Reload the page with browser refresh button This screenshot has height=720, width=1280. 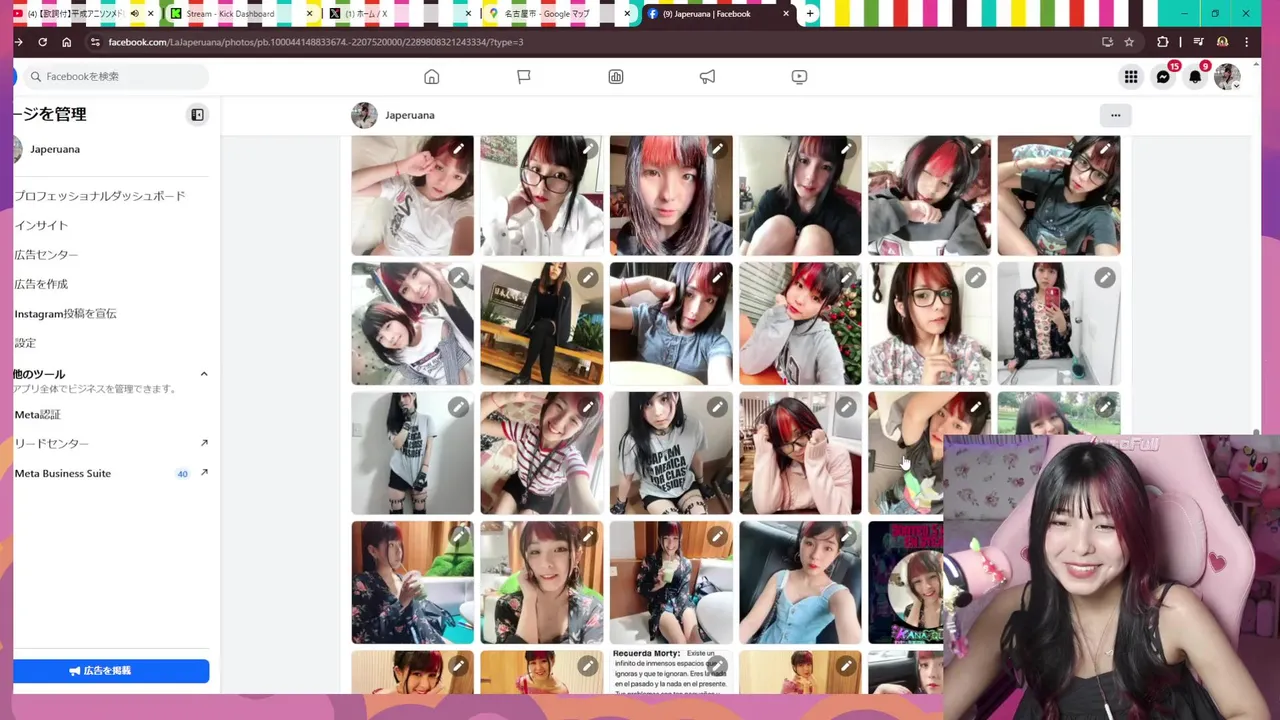coord(42,42)
